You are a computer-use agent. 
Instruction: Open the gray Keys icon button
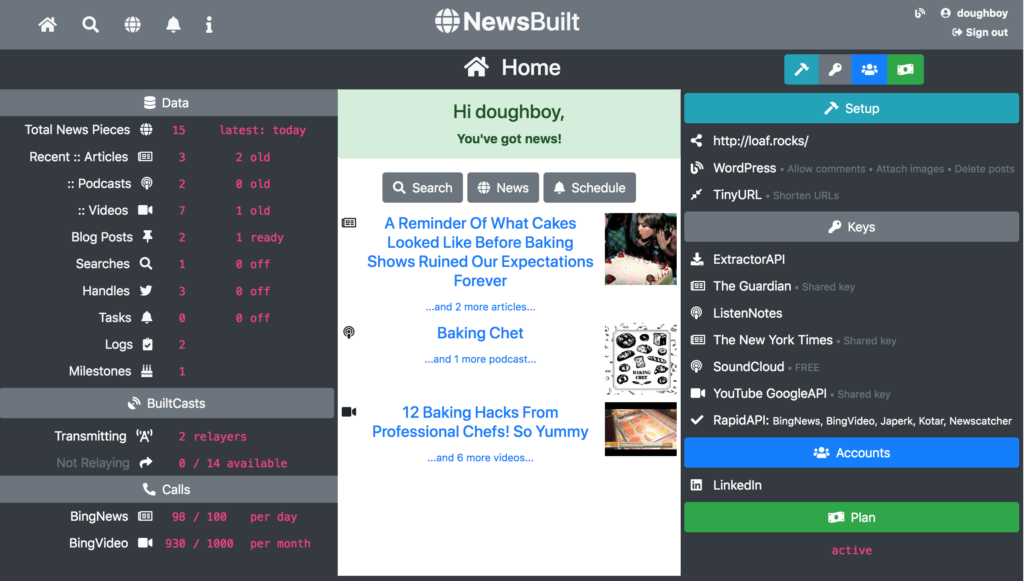[x=835, y=69]
